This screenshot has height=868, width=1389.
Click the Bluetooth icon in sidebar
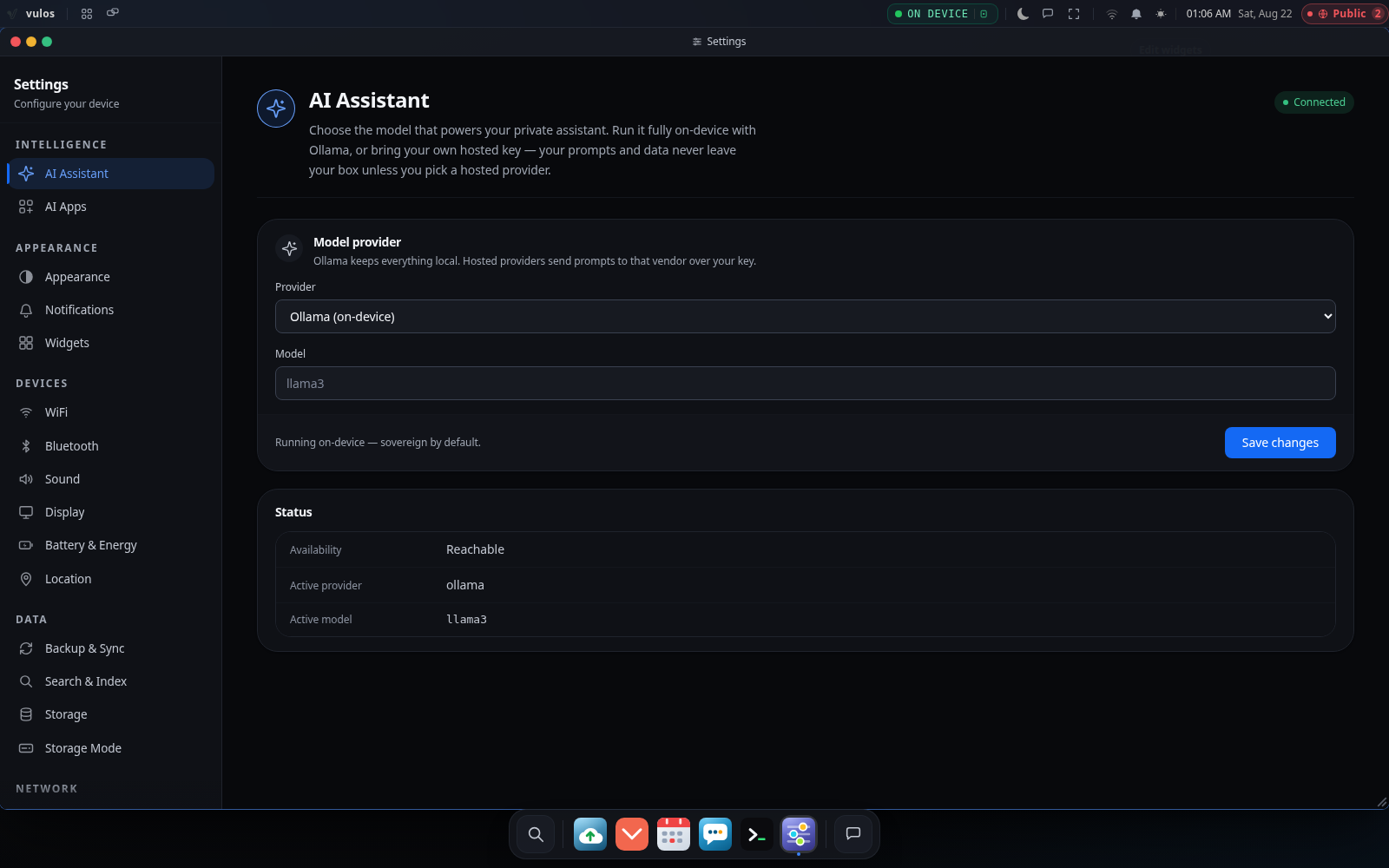tap(26, 446)
